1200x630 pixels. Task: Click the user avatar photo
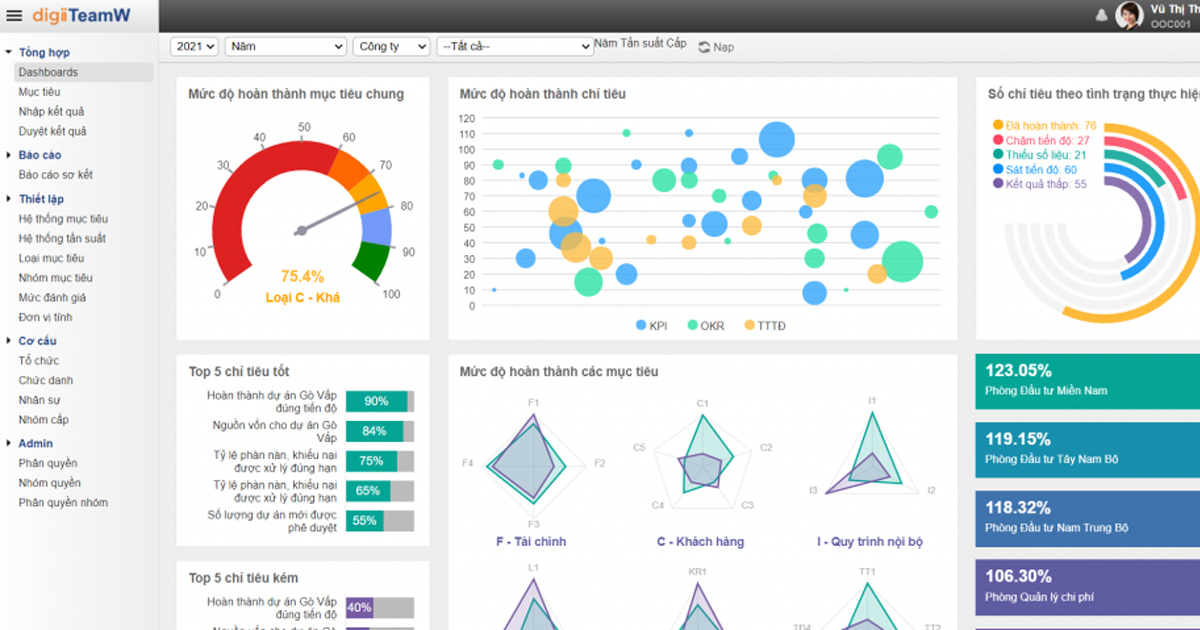point(1129,15)
